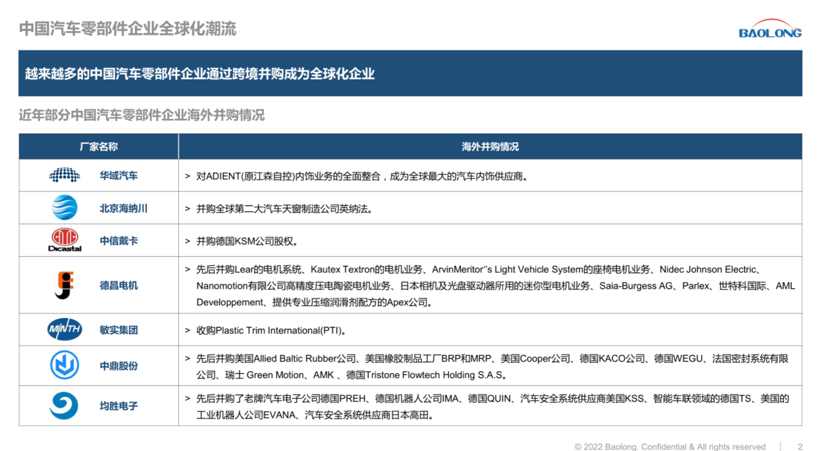Select the slide title 中国汽车零部件企业全球化潮流
820x451 pixels.
[x=128, y=29]
